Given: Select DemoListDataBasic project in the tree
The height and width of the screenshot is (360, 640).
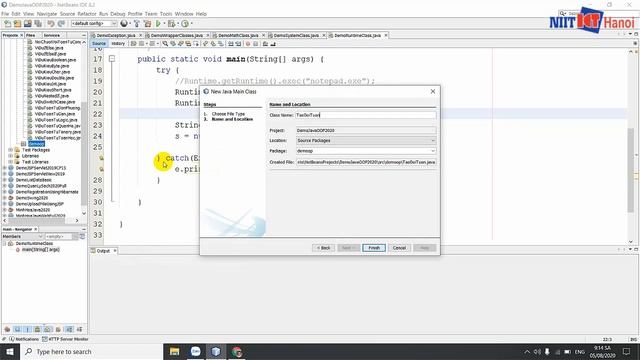Looking at the screenshot, I should pyautogui.click(x=33, y=180).
